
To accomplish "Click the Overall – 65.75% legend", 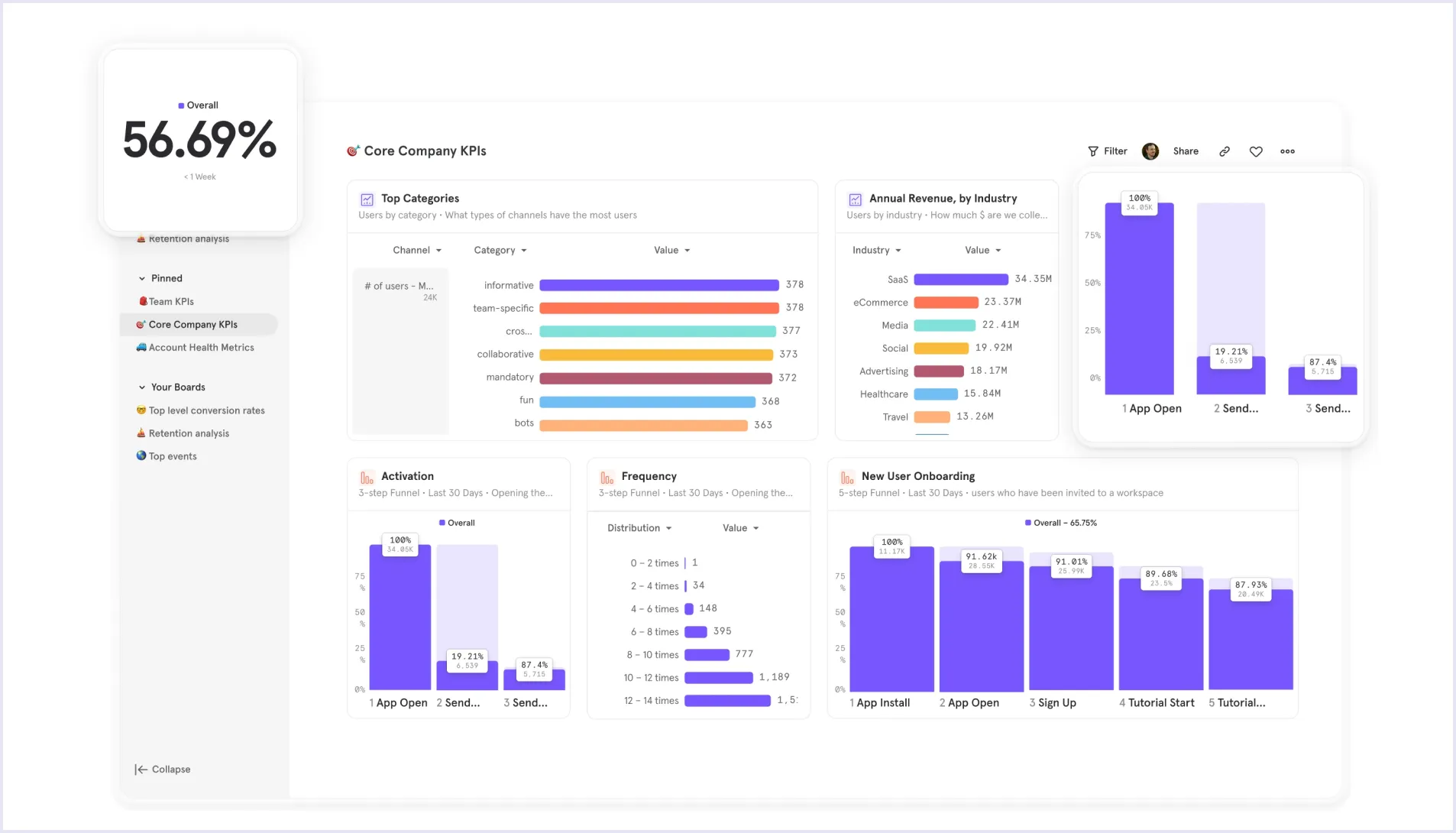I will 1060,523.
